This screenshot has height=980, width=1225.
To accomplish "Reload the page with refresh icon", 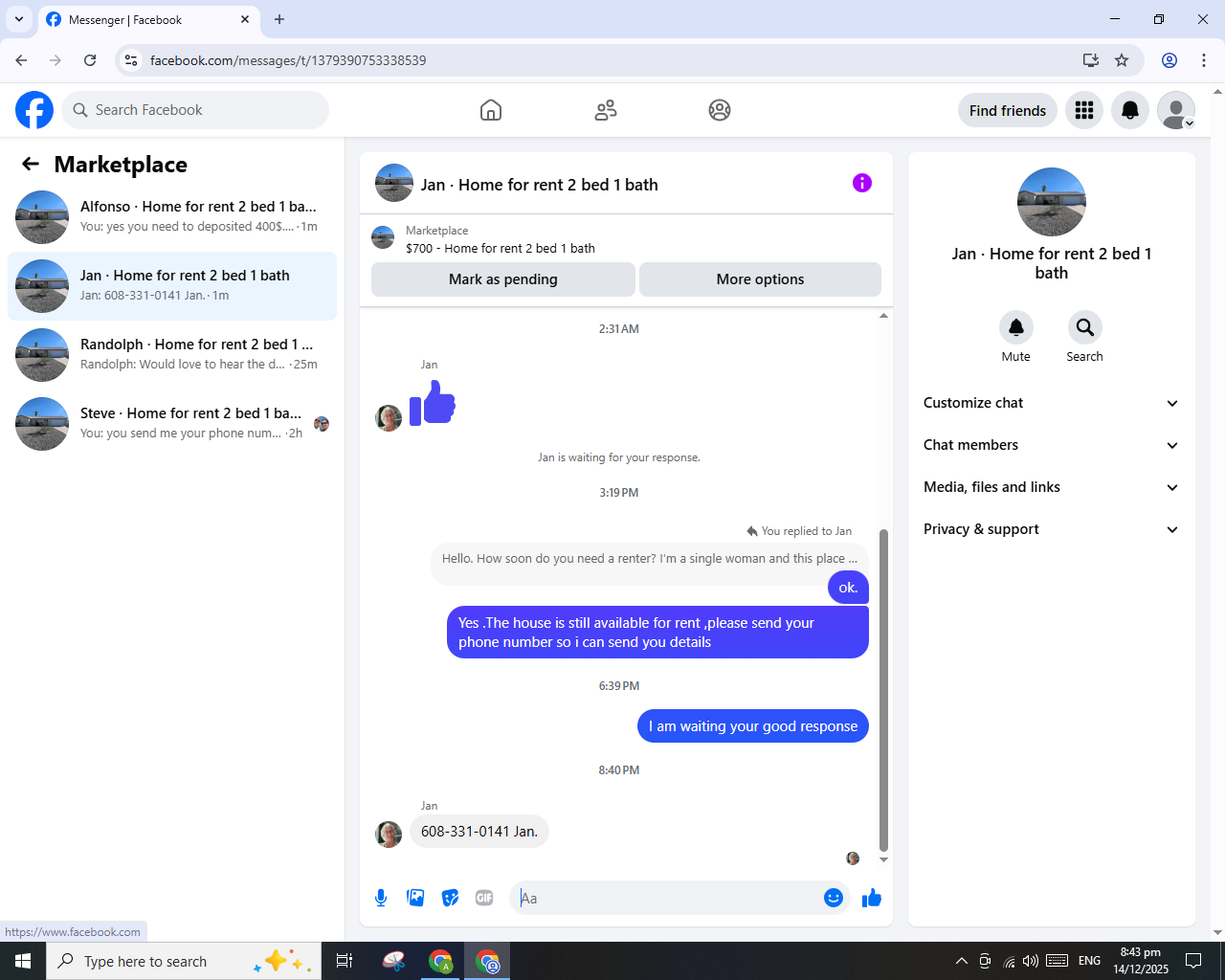I will click(x=90, y=60).
